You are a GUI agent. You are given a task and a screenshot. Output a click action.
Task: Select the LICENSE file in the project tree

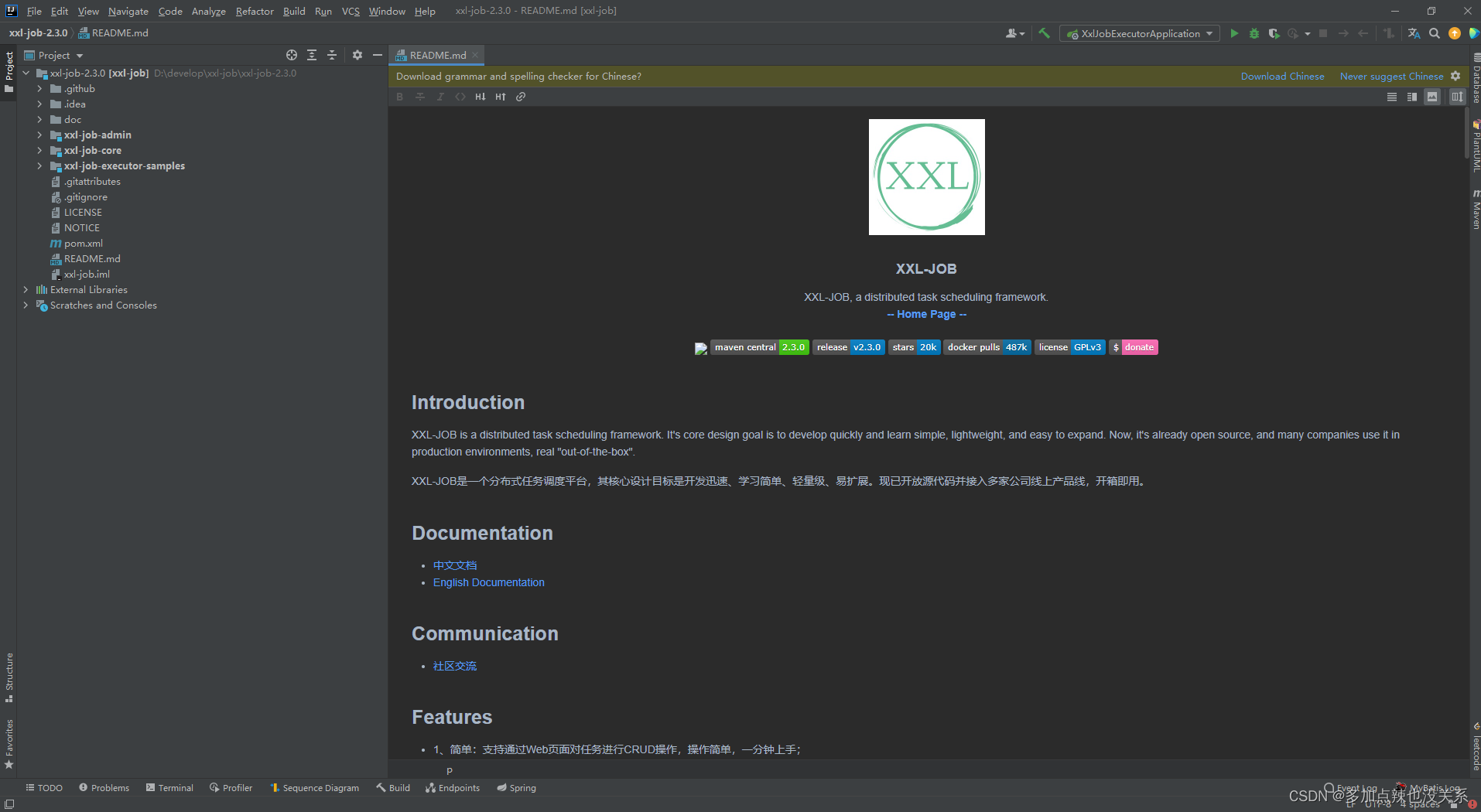[x=83, y=212]
